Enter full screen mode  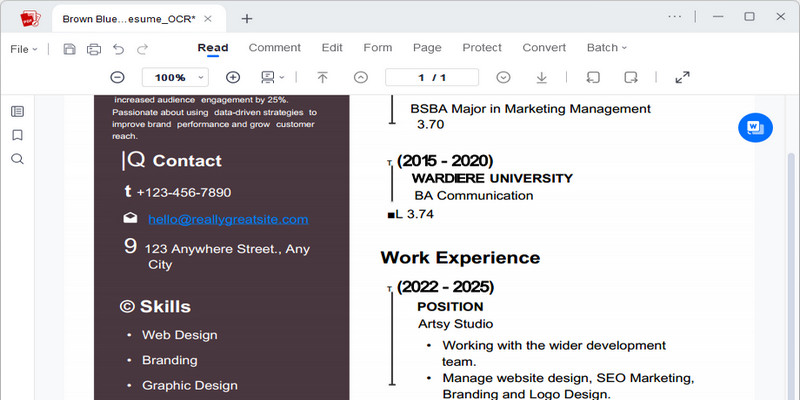(682, 78)
